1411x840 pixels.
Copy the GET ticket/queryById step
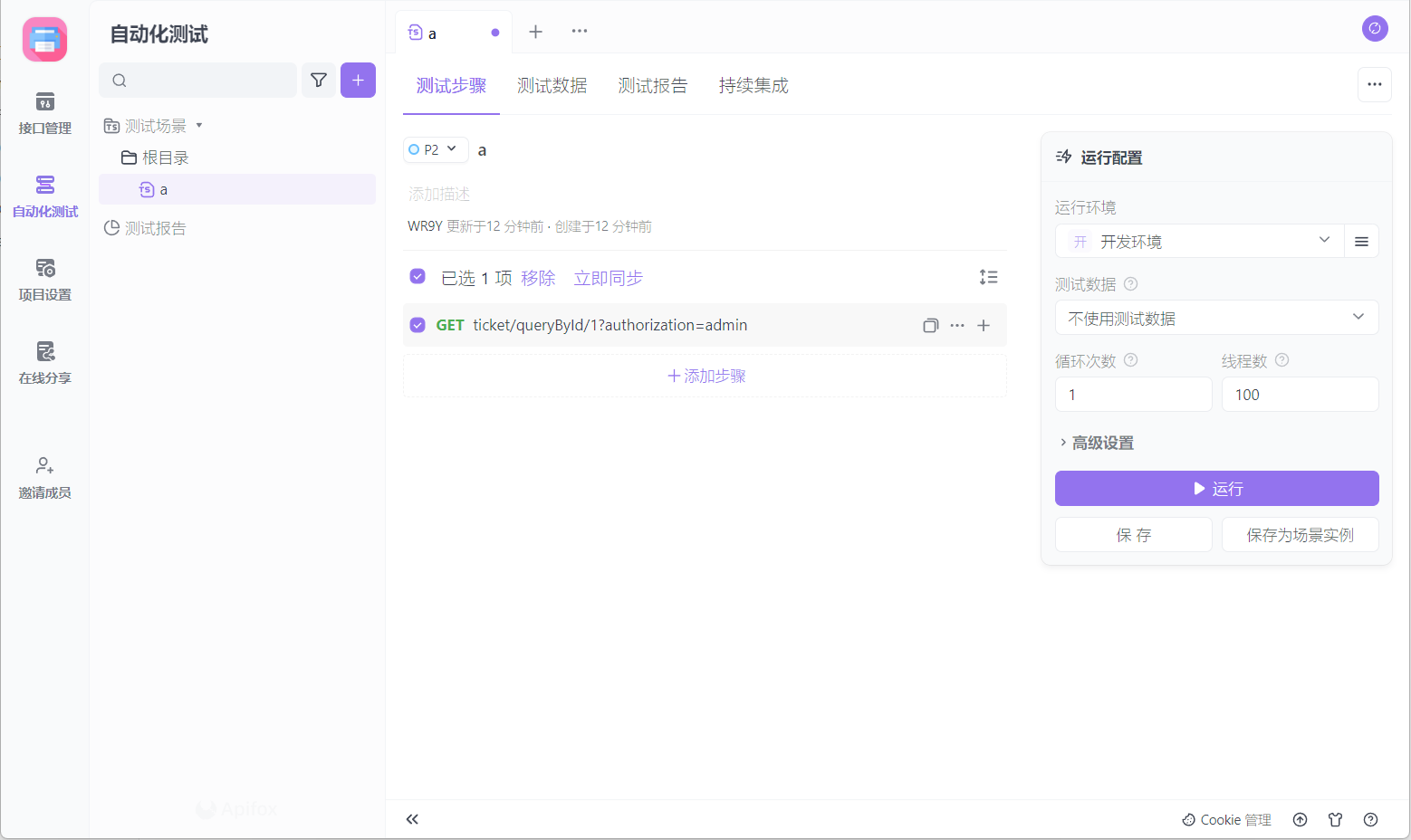[x=930, y=325]
